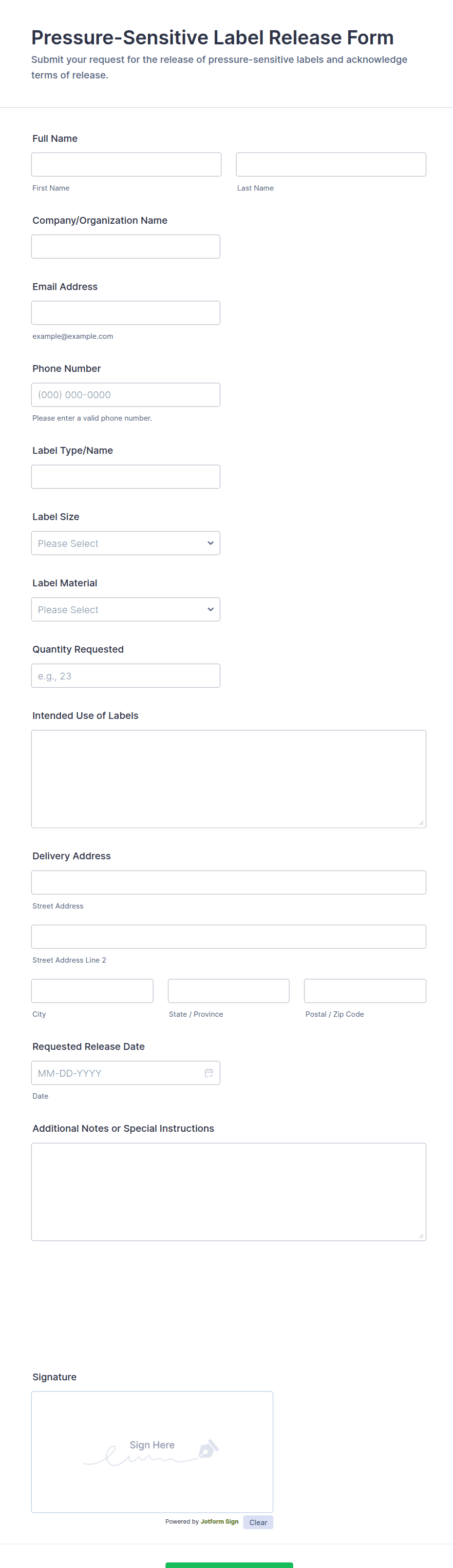Select the Street Address Line 2 field

228,936
